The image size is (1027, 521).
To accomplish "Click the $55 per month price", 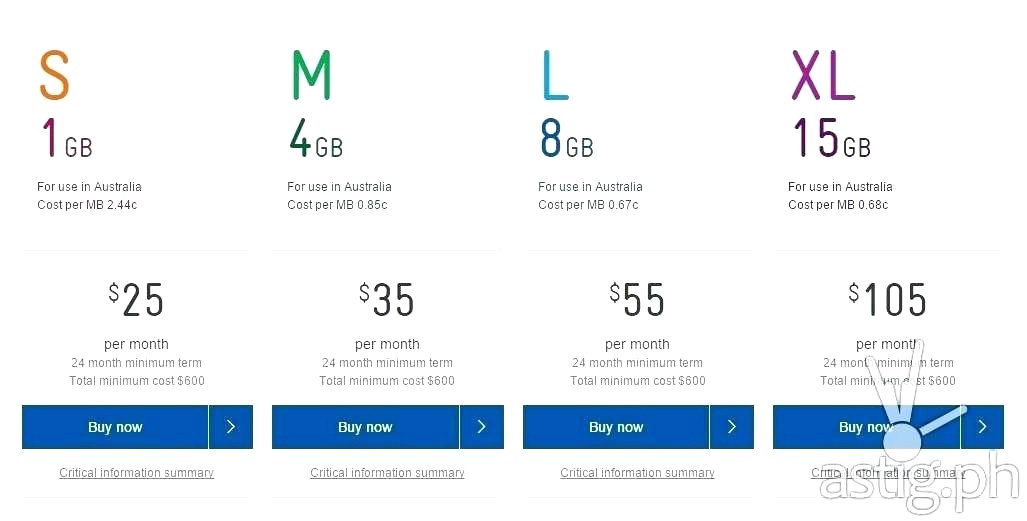I will [x=638, y=299].
